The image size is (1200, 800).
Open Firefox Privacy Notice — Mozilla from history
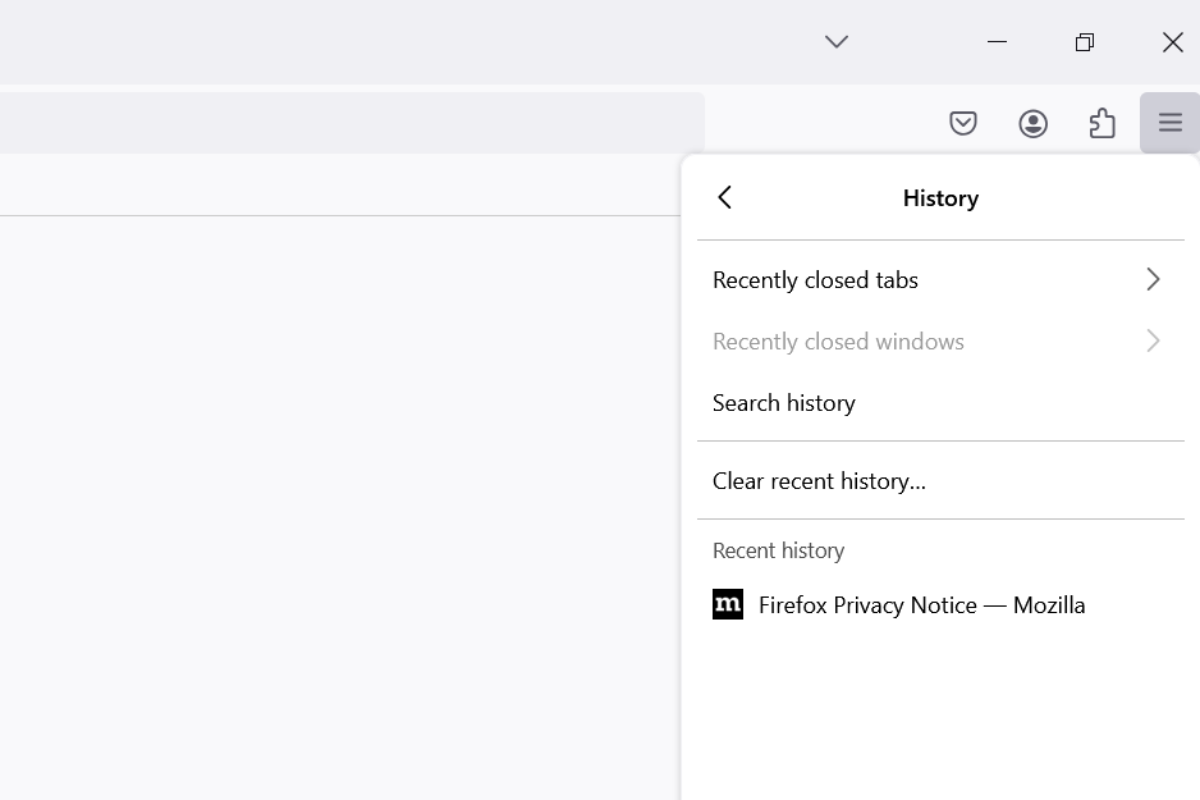[x=921, y=604]
